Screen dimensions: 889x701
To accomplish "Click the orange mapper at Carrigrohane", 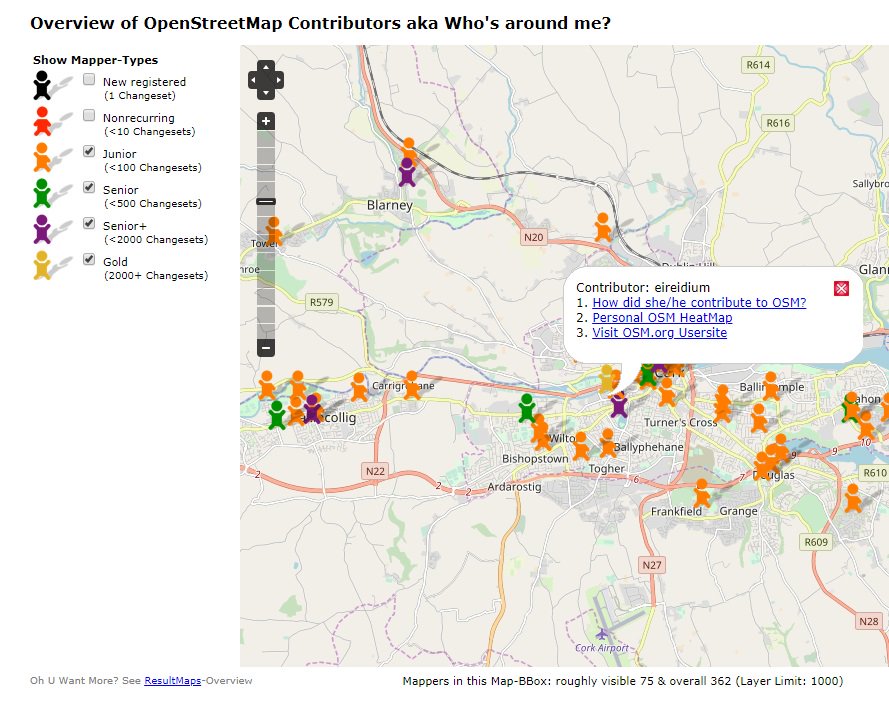I will pyautogui.click(x=412, y=386).
